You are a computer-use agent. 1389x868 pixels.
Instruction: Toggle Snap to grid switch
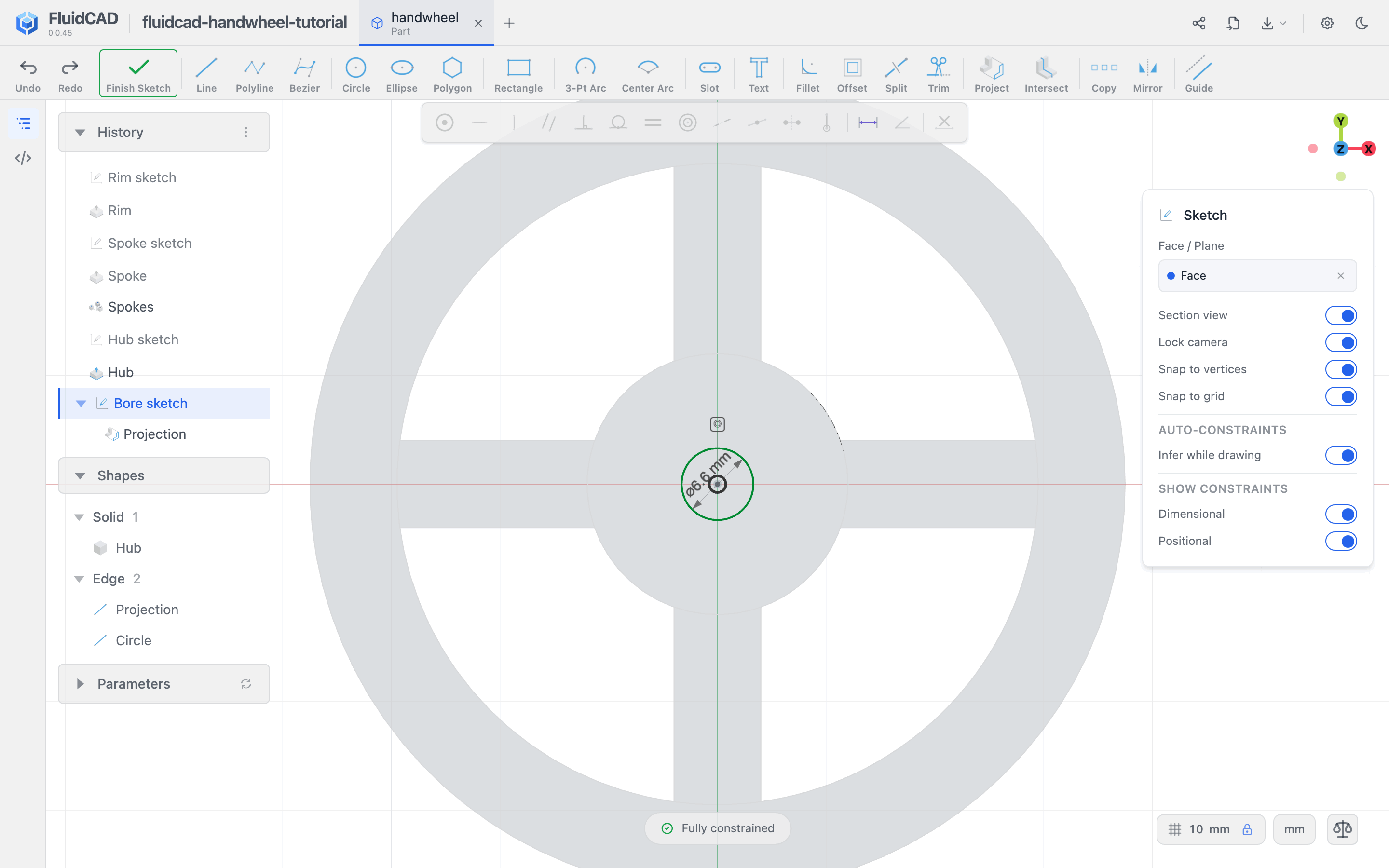tap(1341, 396)
